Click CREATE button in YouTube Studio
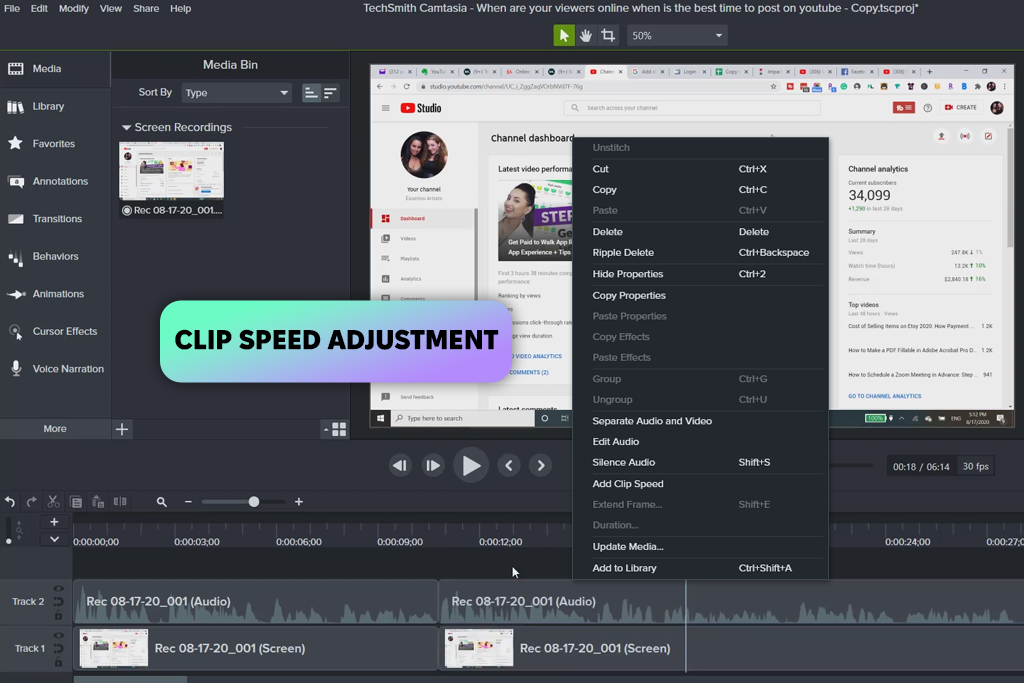 pos(961,108)
